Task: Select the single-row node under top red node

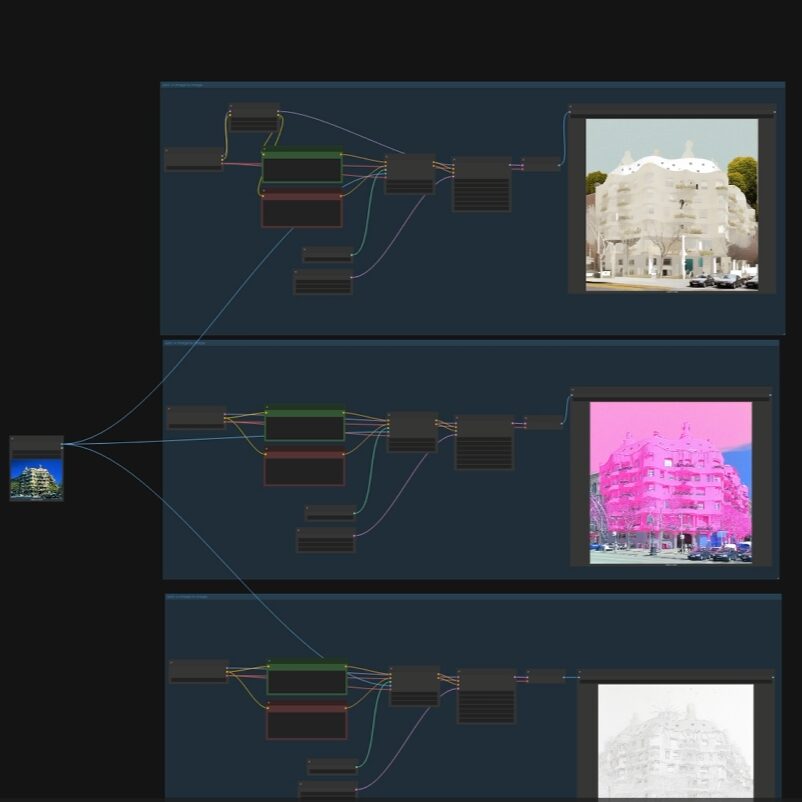Action: tap(327, 255)
